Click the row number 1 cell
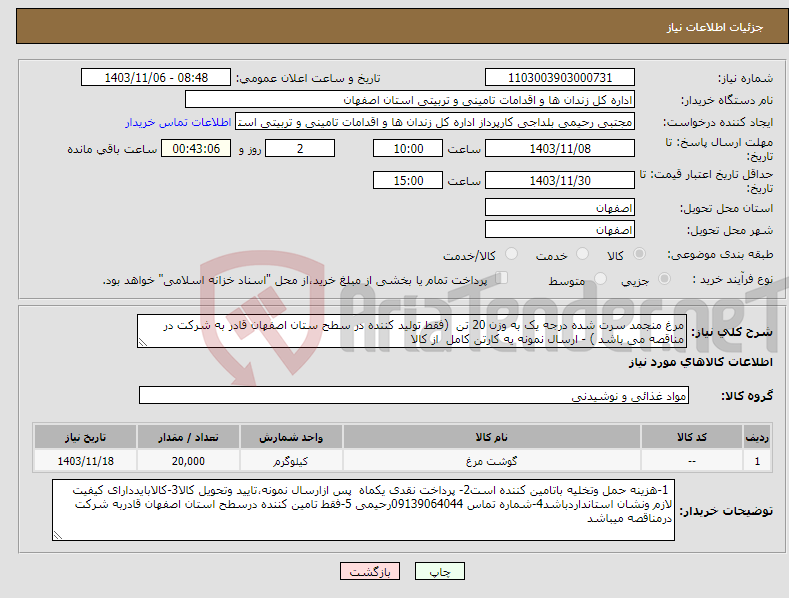Image resolution: width=789 pixels, height=598 pixels. click(757, 461)
